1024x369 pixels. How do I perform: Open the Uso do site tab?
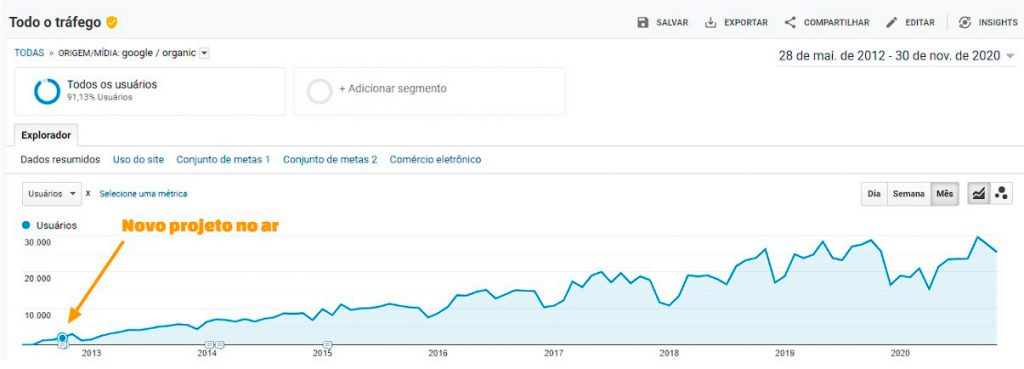[x=138, y=159]
